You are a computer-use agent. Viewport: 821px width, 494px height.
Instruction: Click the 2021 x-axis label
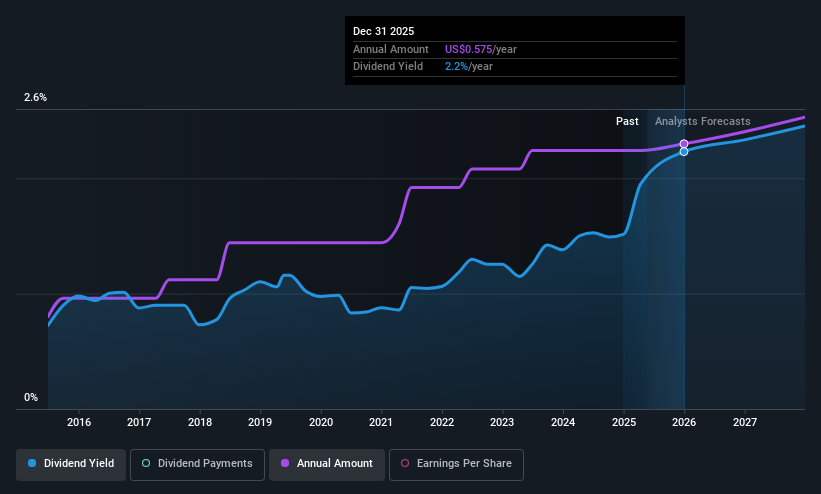click(x=381, y=422)
